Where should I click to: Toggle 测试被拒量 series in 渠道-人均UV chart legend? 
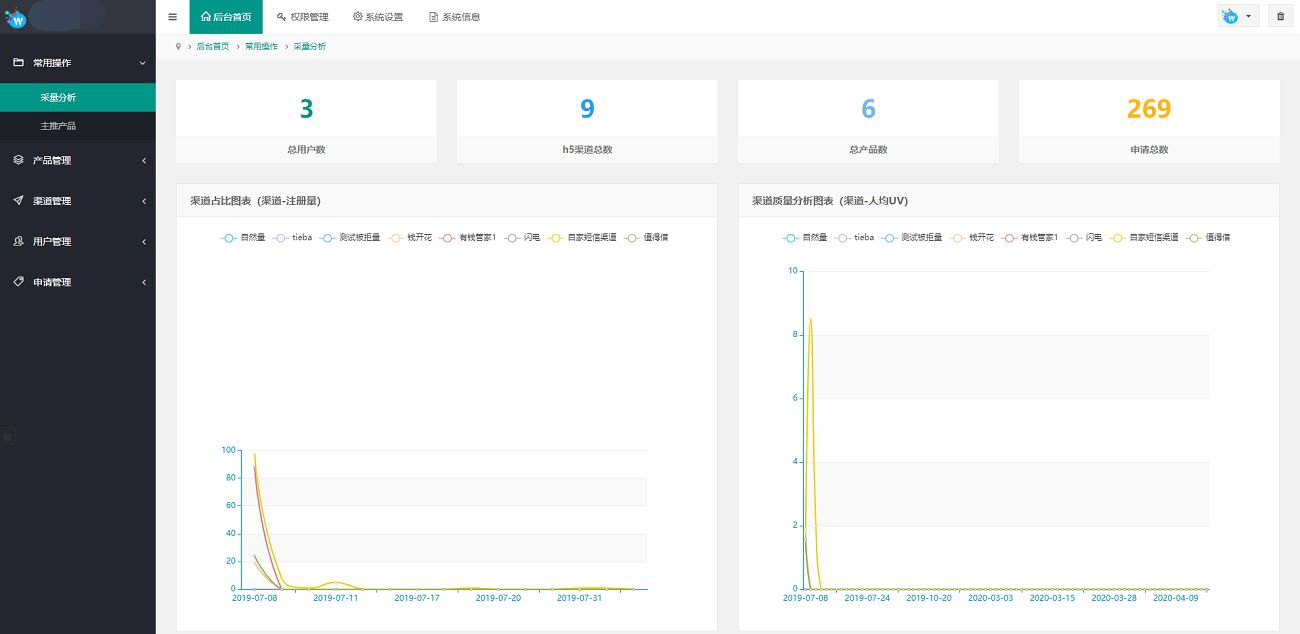[912, 238]
